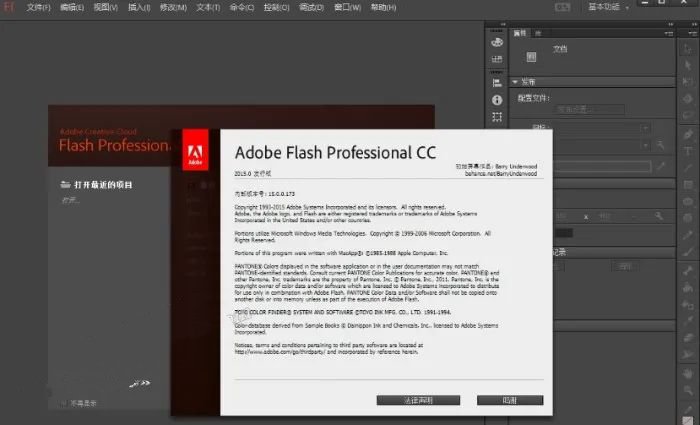Select the Text tool

(688, 151)
